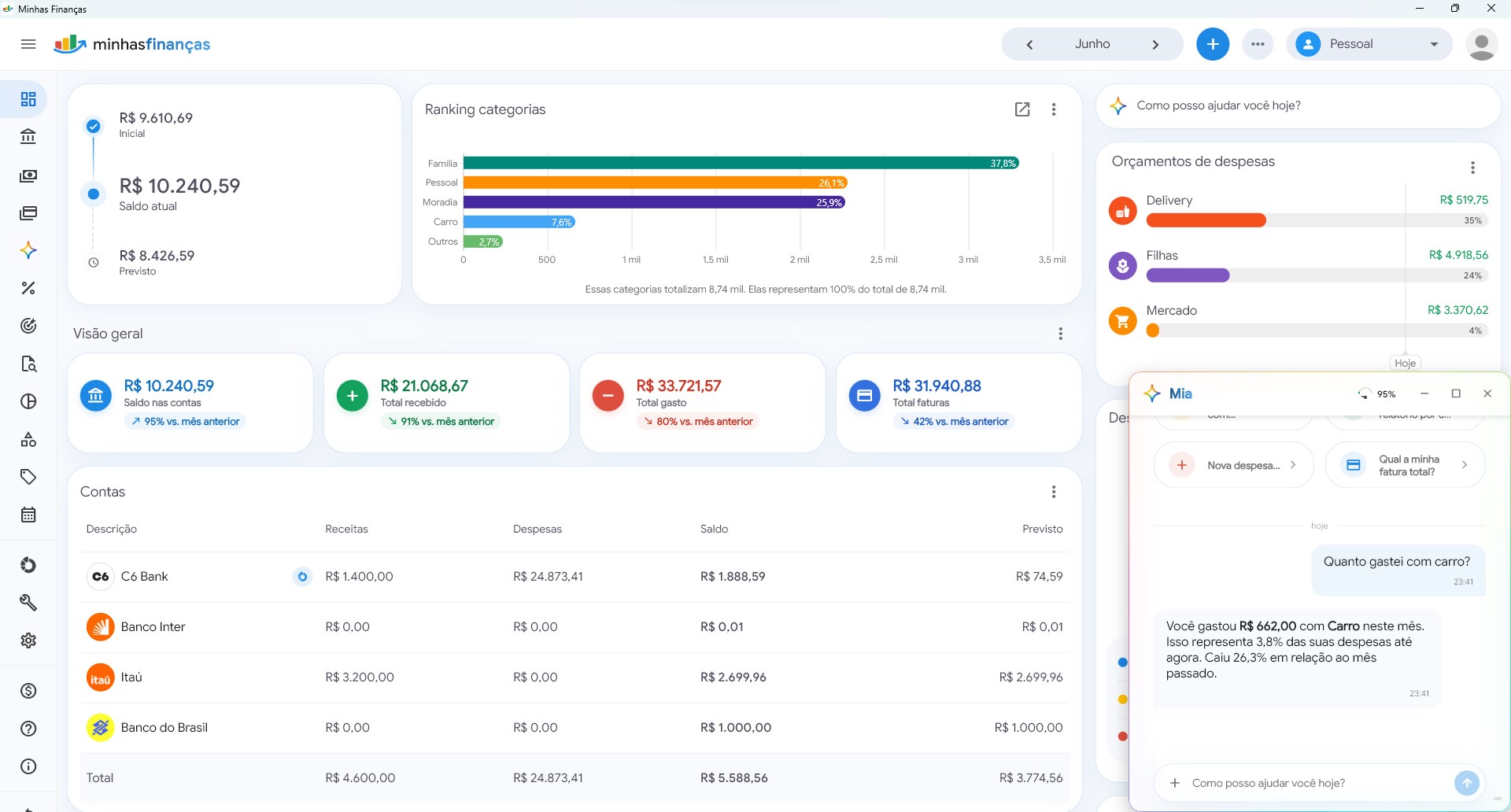Open Ranking categorias options menu
Screen dimensions: 1511x812
[x=1054, y=109]
